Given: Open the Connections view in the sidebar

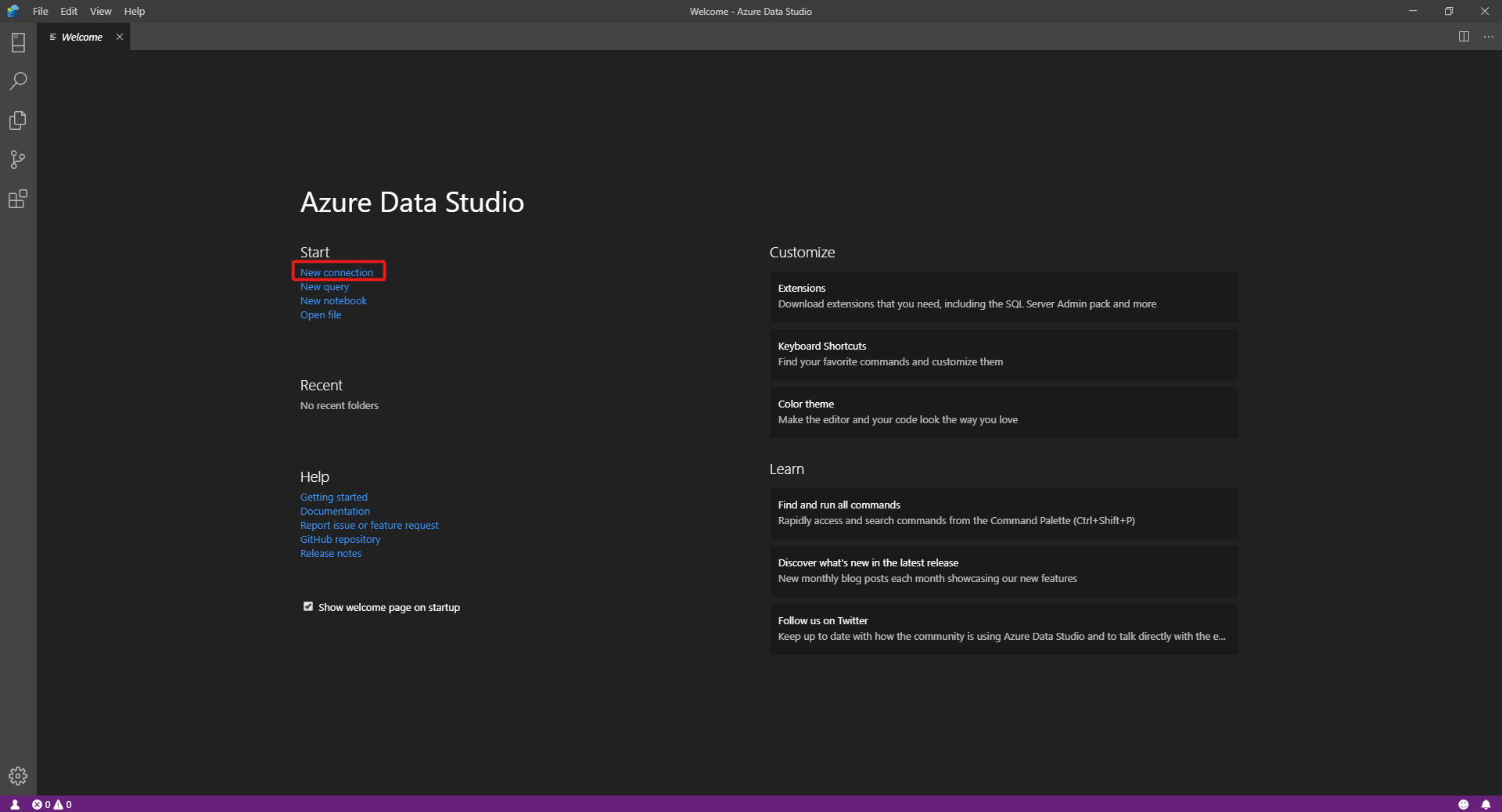Looking at the screenshot, I should [18, 42].
